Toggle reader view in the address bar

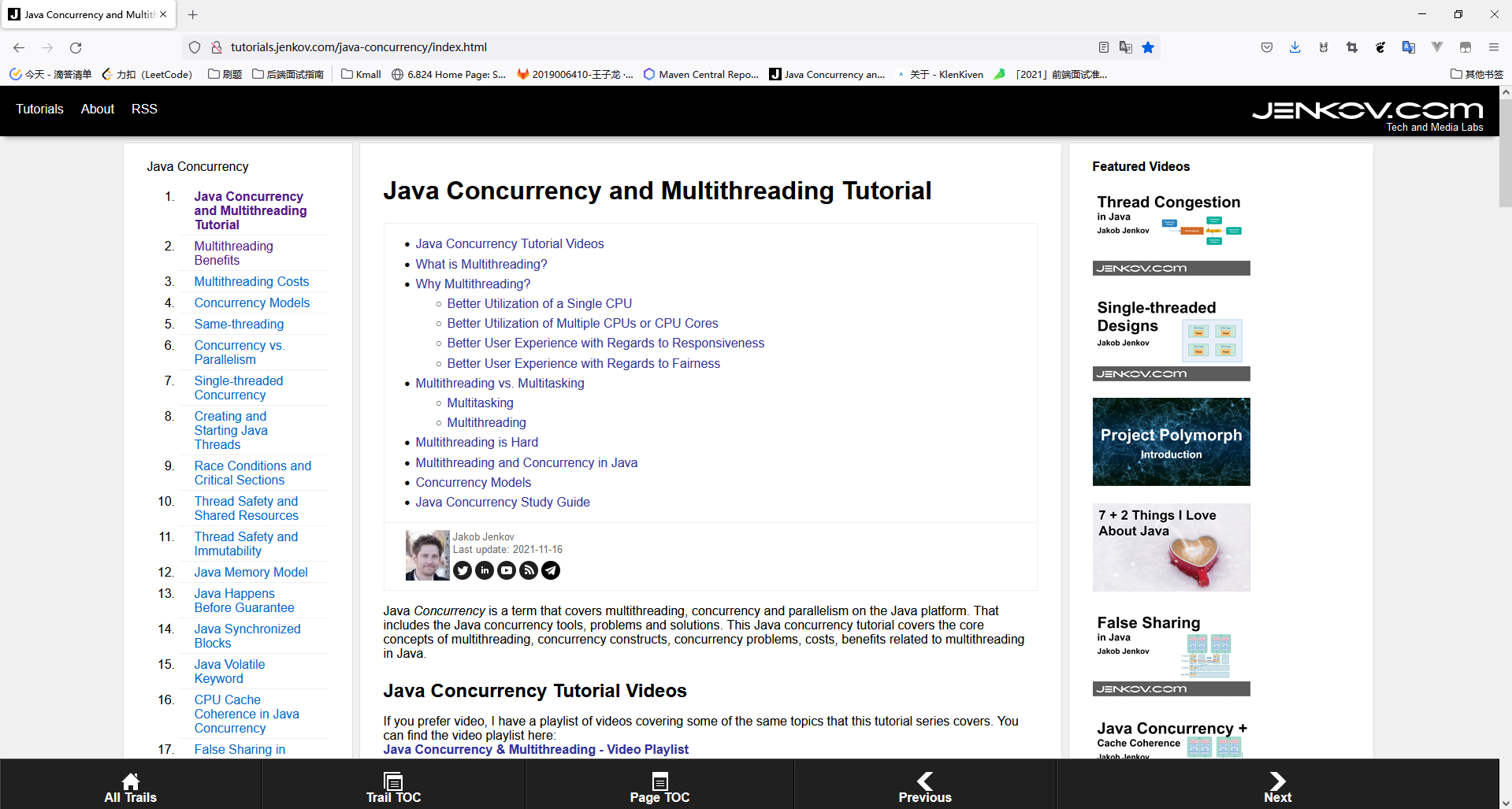click(1103, 47)
